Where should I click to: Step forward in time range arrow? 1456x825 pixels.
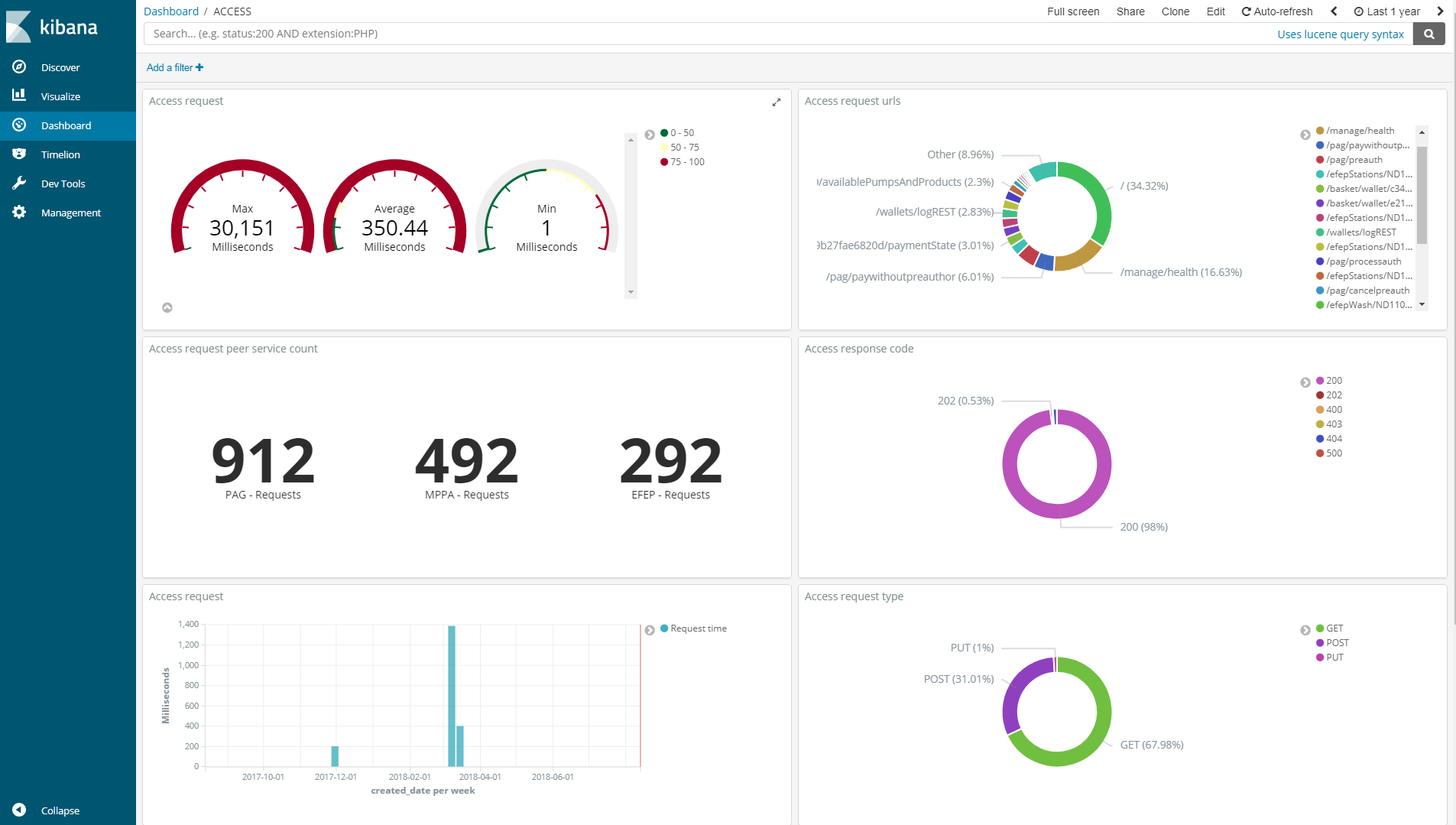(1440, 11)
